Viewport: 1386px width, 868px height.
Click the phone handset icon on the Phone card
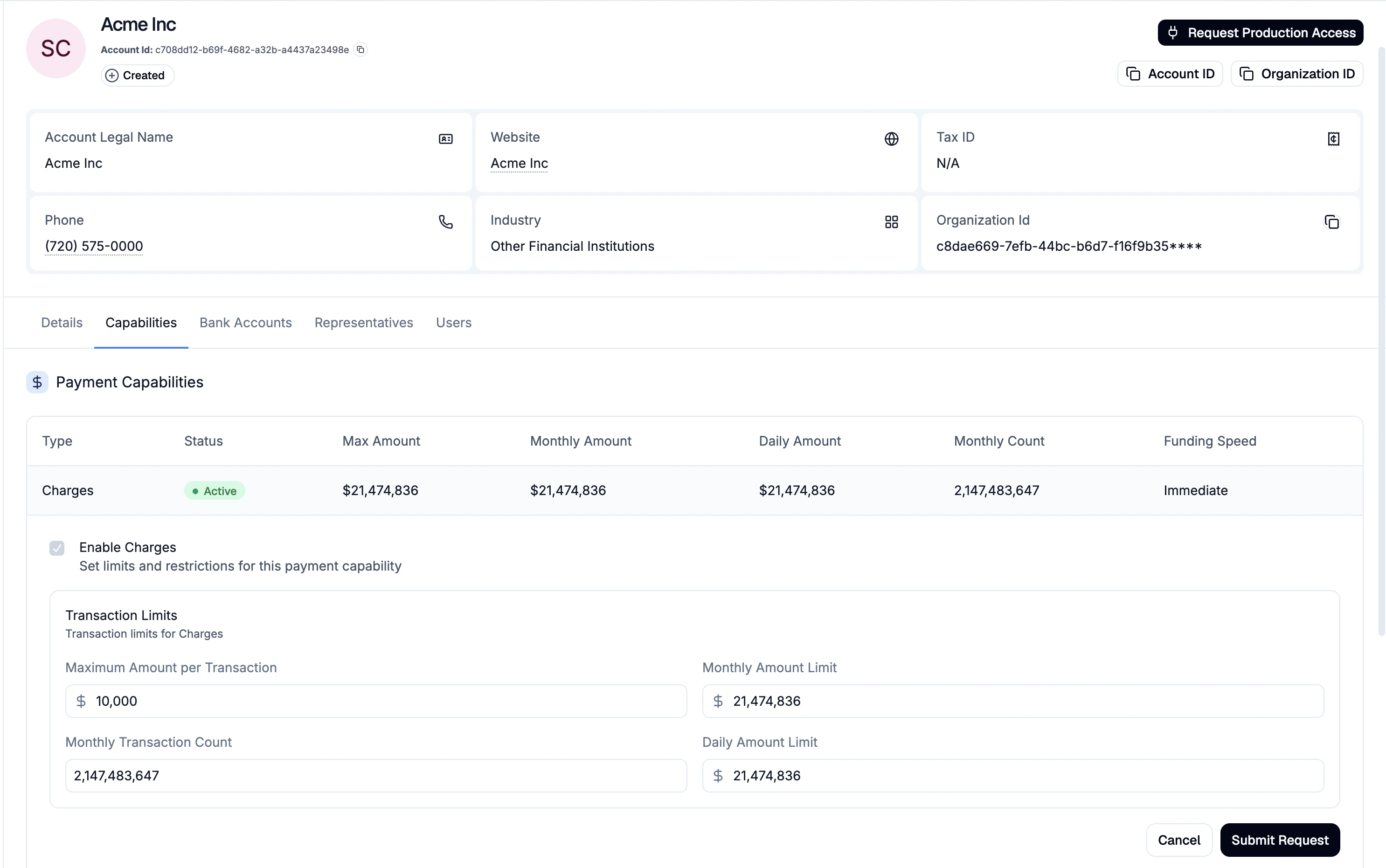pos(446,221)
